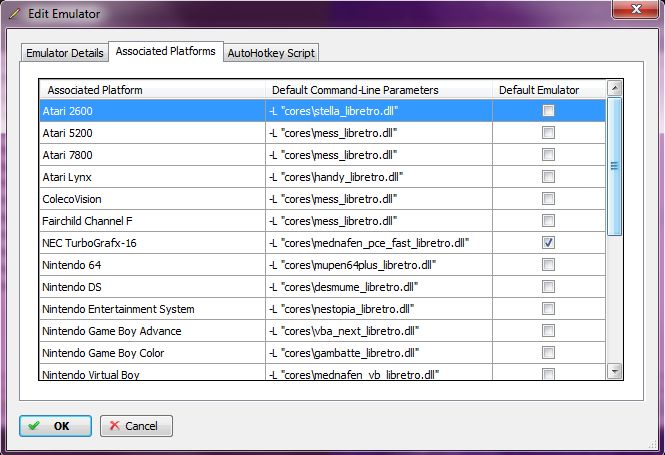Open the AutoHotkey Script tab

[271, 53]
